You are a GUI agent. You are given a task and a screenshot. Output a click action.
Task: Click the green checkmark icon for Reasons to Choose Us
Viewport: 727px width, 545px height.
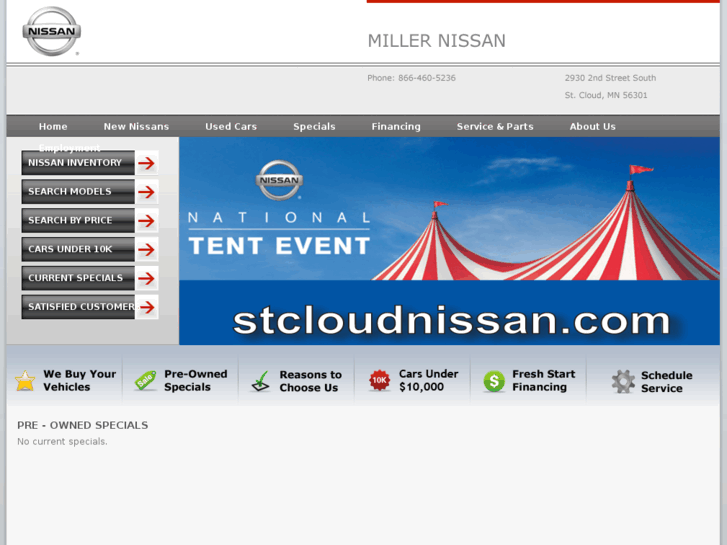coord(261,381)
